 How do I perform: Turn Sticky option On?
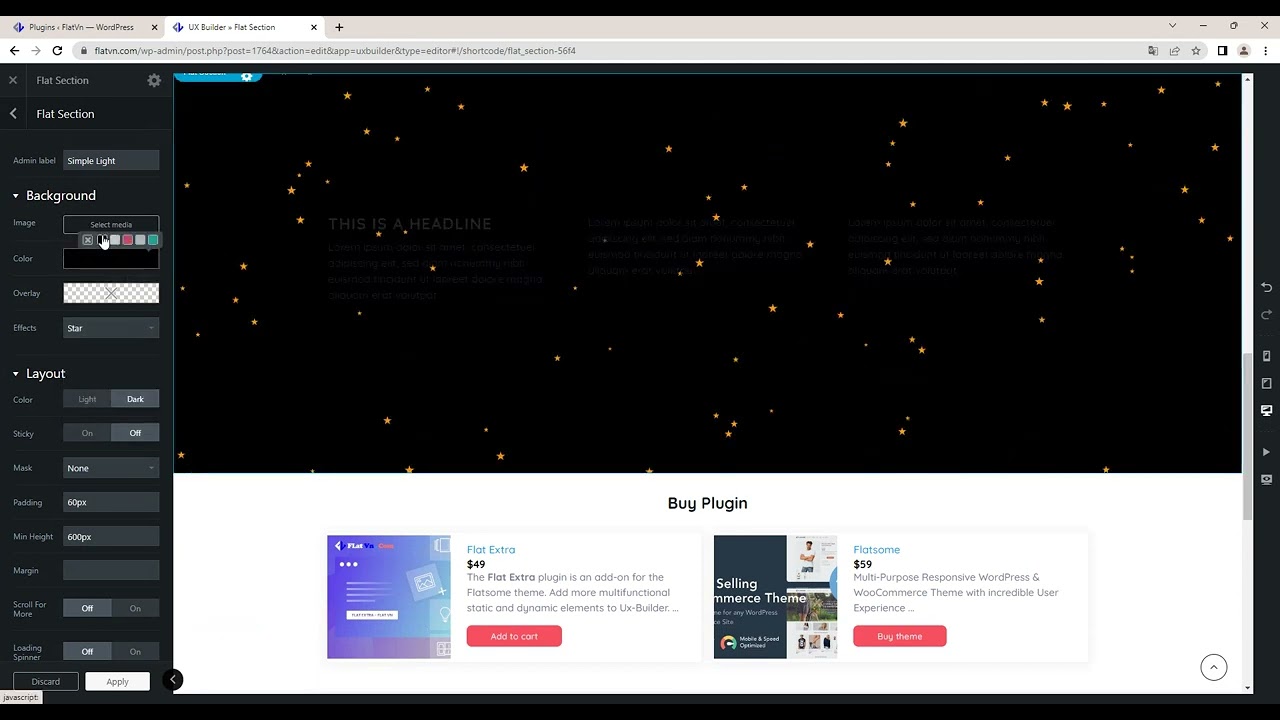click(87, 433)
